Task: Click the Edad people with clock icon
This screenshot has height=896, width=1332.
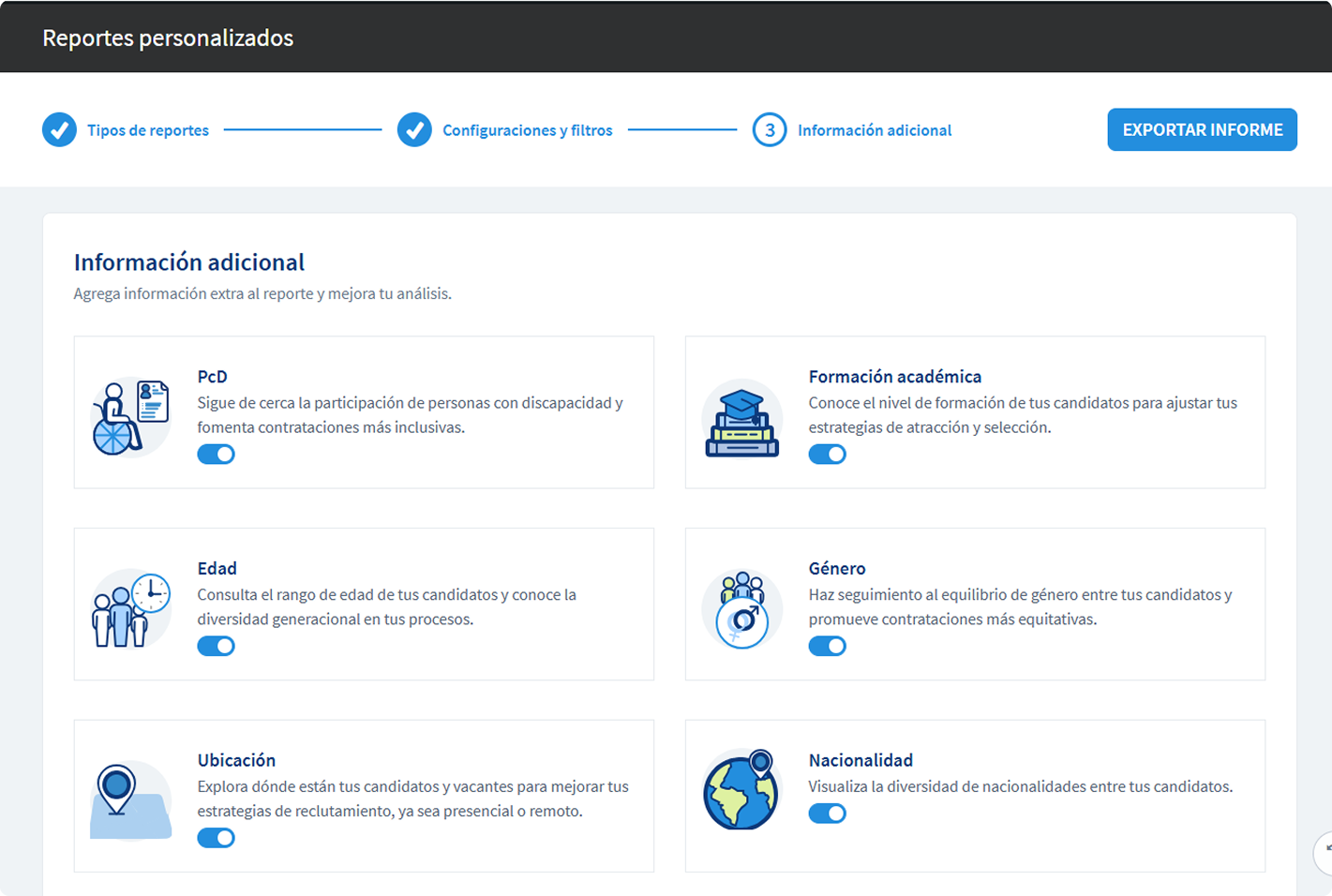Action: point(130,609)
